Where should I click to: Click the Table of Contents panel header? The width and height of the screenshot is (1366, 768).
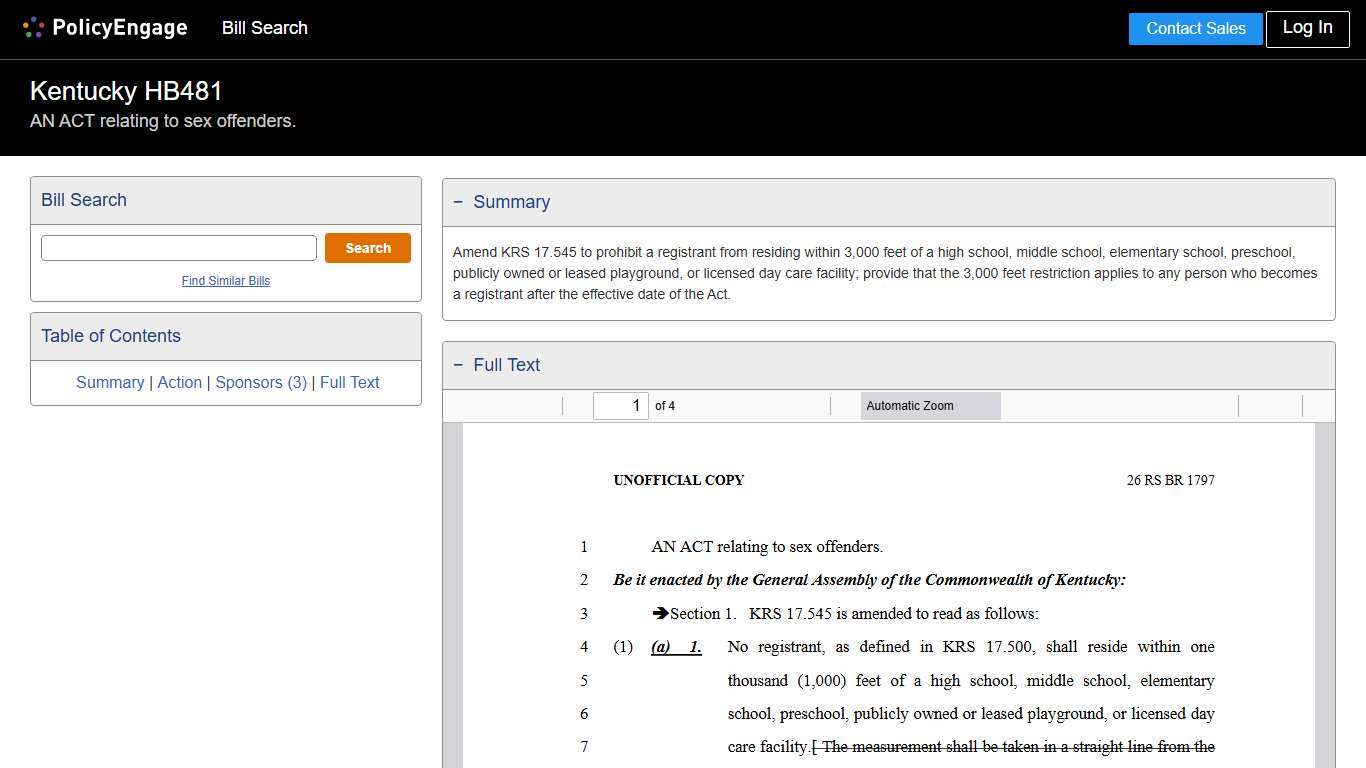pyautogui.click(x=111, y=336)
